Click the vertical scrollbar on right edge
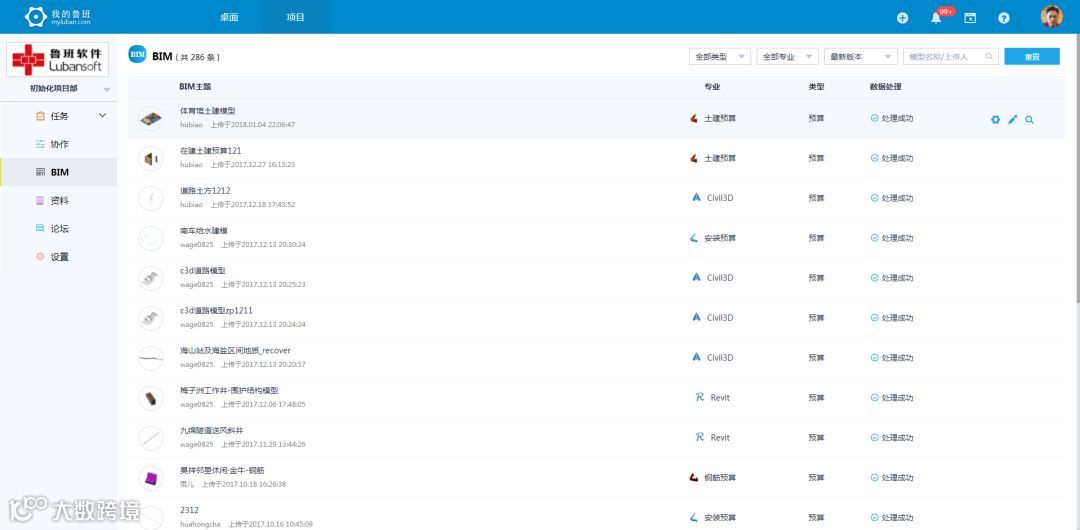The image size is (1080, 530). (1077, 169)
